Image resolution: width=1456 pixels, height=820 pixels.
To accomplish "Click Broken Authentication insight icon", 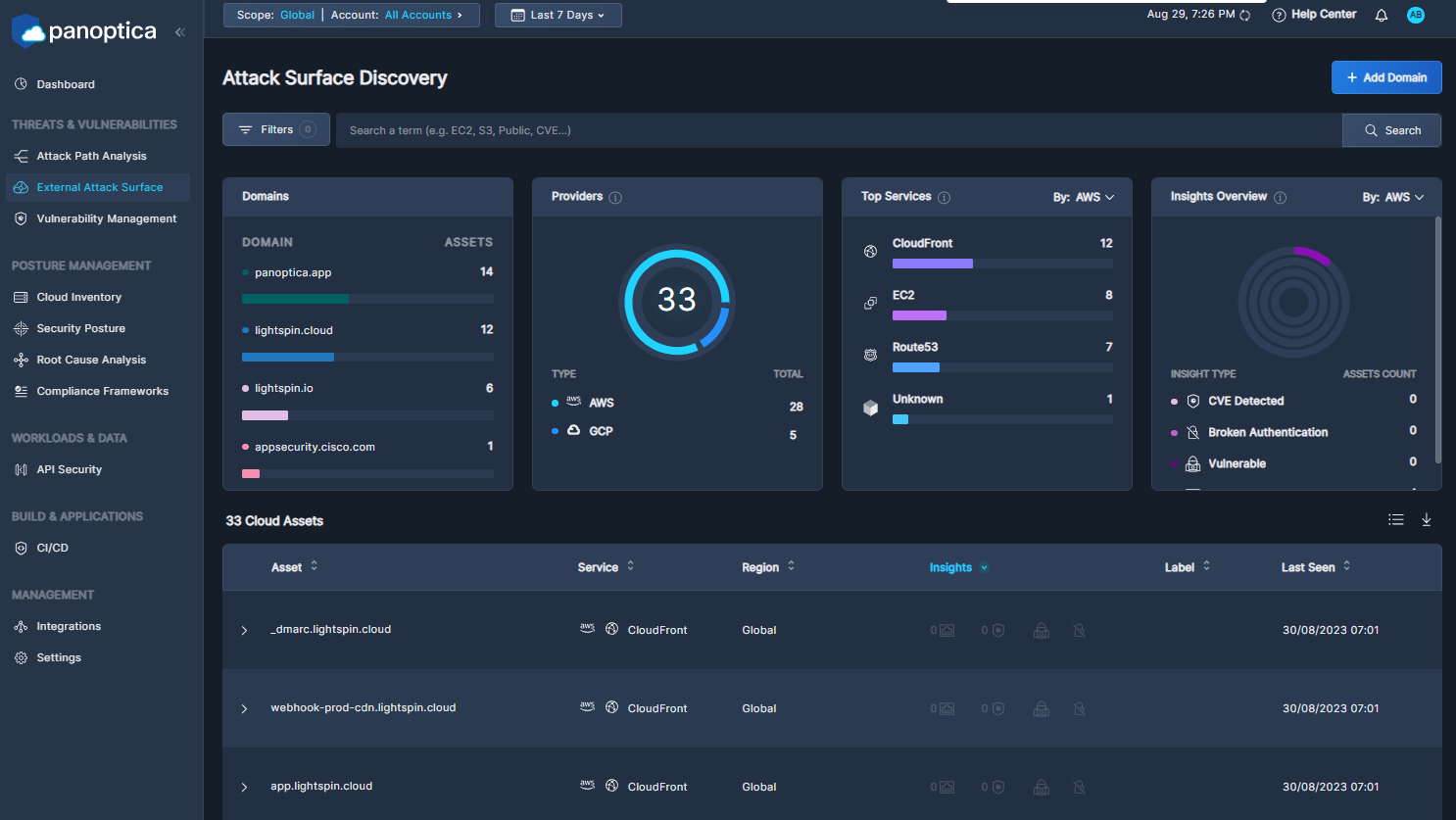I will click(1193, 432).
